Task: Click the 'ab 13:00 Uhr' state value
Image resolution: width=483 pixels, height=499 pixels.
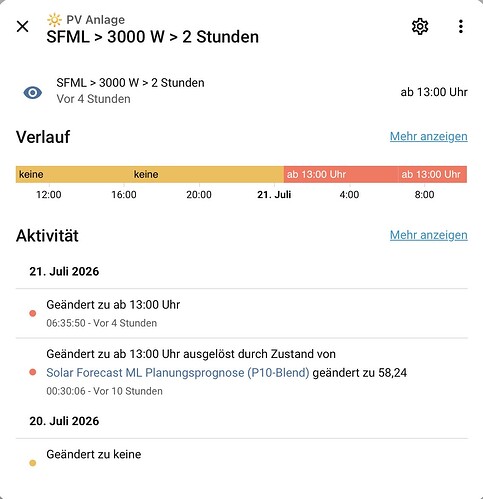Action: (x=434, y=92)
